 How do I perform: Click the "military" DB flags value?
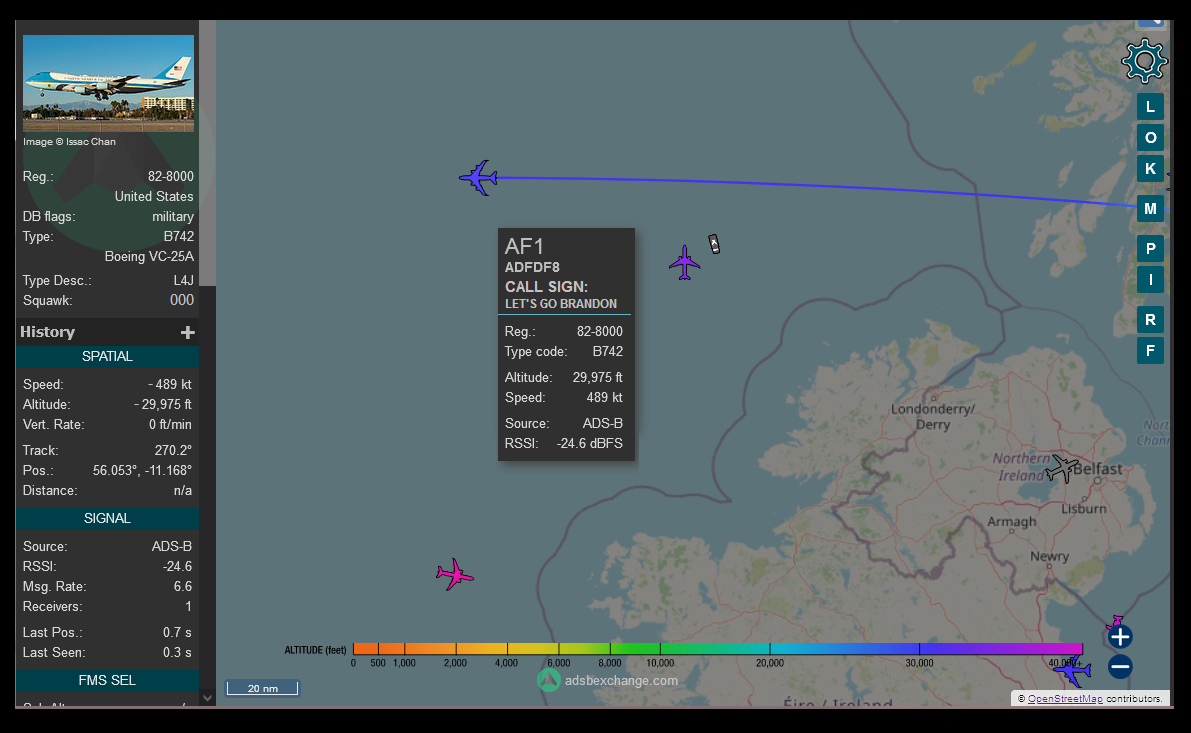coord(172,216)
